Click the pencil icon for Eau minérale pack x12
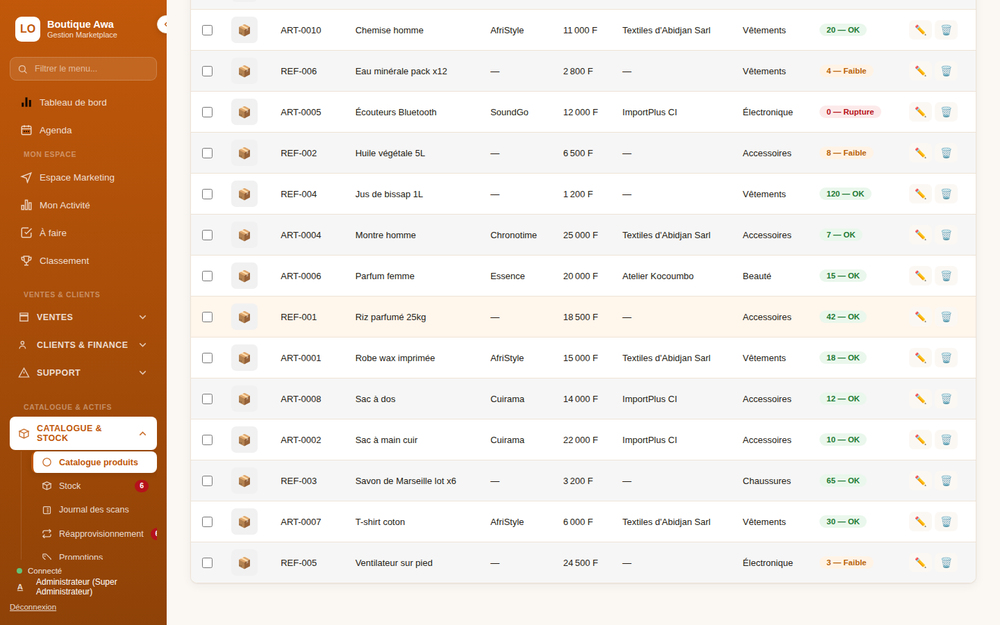1000x625 pixels. click(920, 71)
